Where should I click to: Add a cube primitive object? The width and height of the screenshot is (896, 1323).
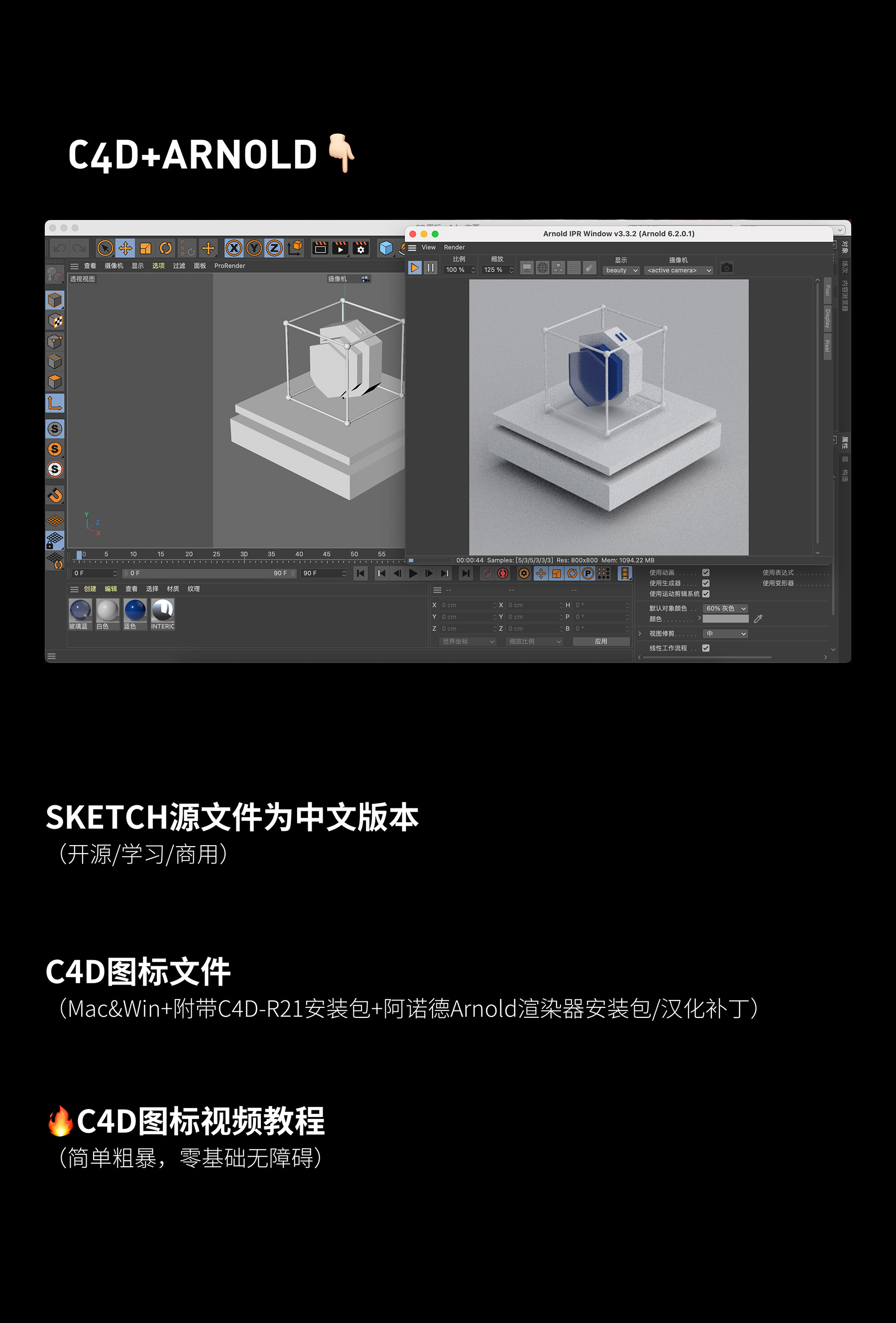tap(386, 248)
